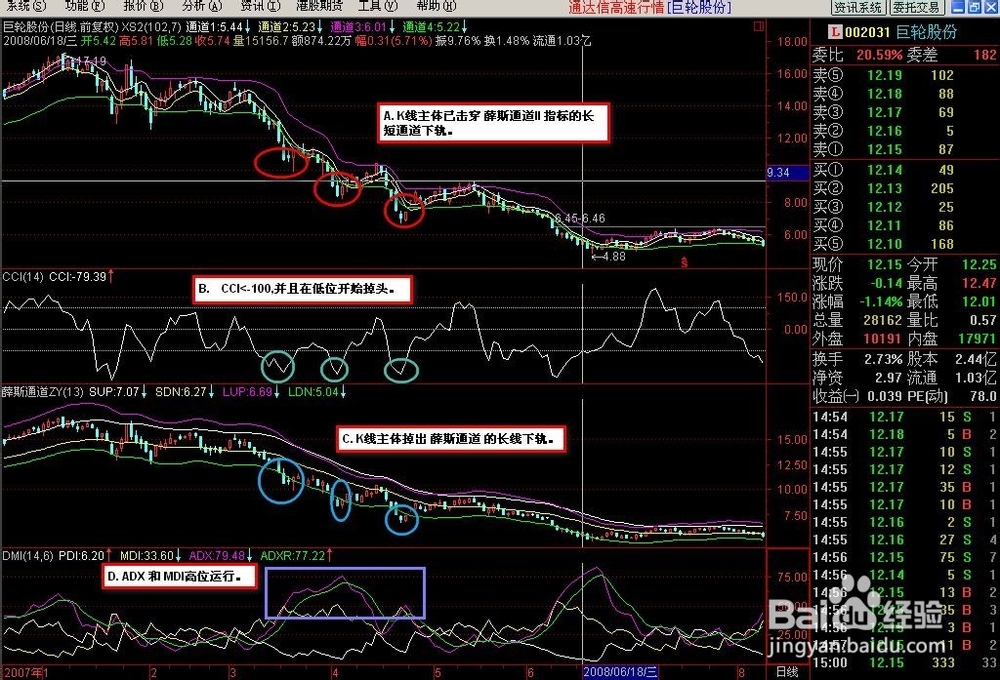Click the 2008/06/18/三 date marker on timeline
The image size is (1000, 680).
[621, 672]
